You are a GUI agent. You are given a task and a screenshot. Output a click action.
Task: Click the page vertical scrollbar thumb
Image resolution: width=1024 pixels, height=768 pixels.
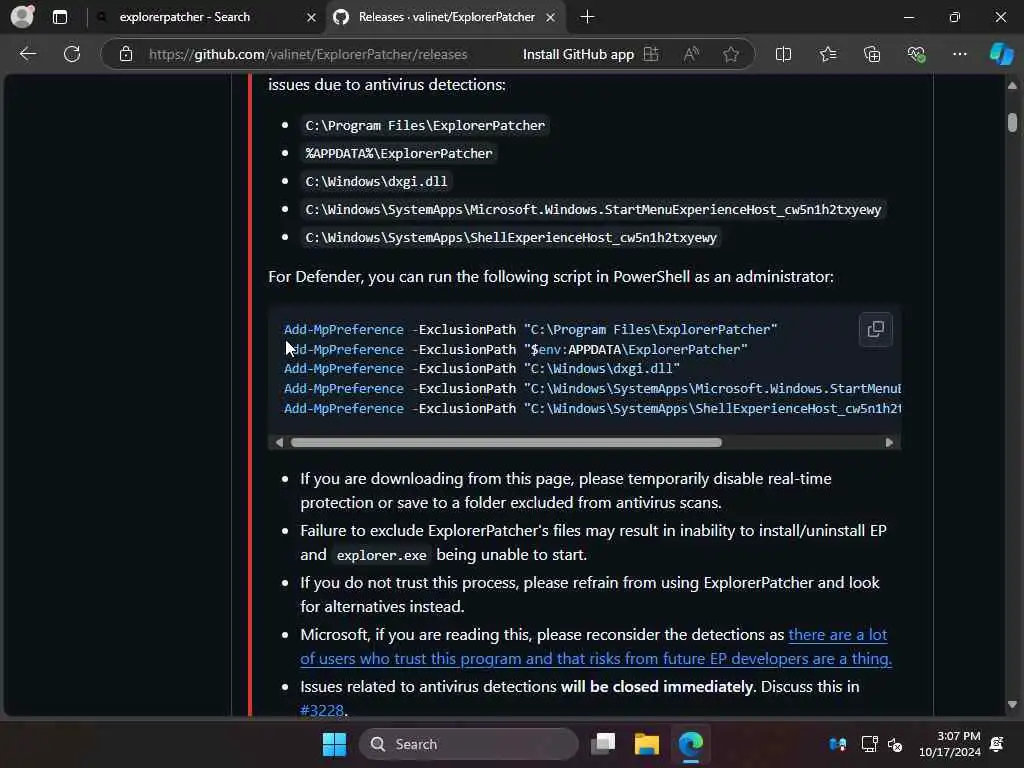[x=1012, y=122]
